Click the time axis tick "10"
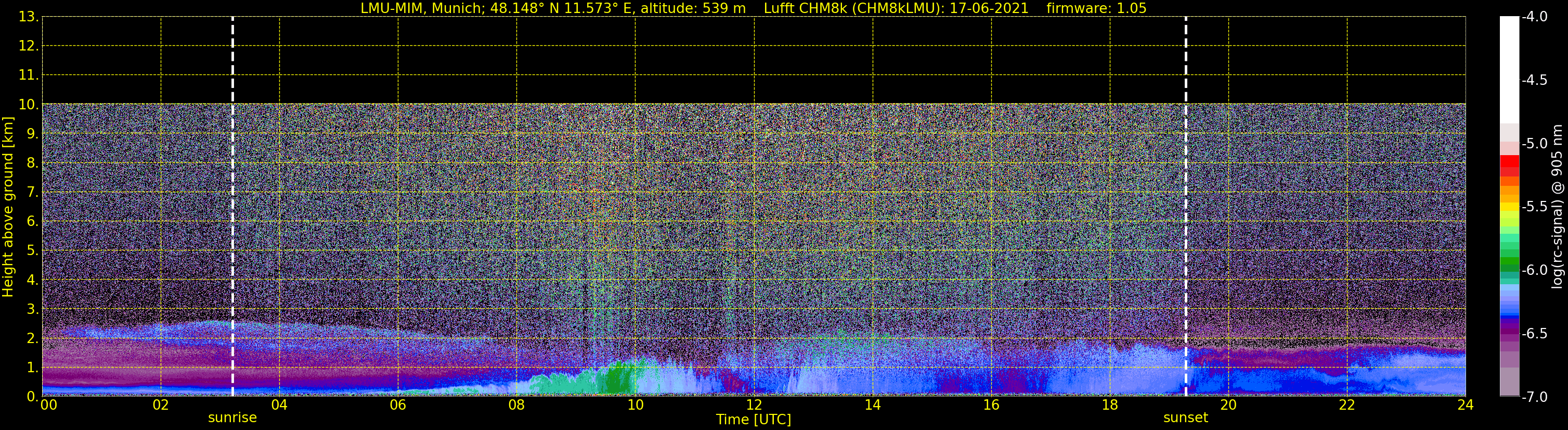 pyautogui.click(x=636, y=405)
